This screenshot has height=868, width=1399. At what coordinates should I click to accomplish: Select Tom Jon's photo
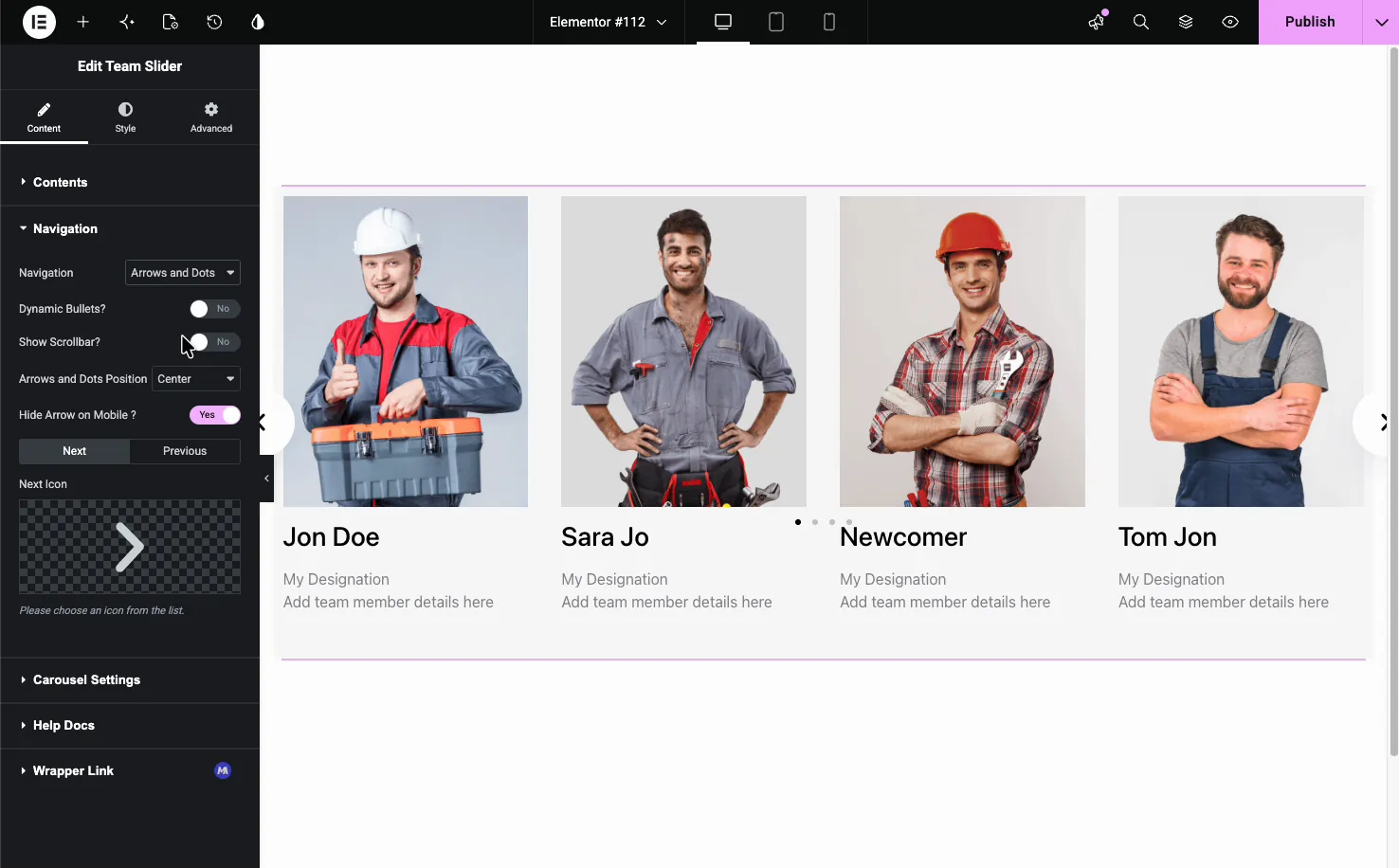(1241, 352)
